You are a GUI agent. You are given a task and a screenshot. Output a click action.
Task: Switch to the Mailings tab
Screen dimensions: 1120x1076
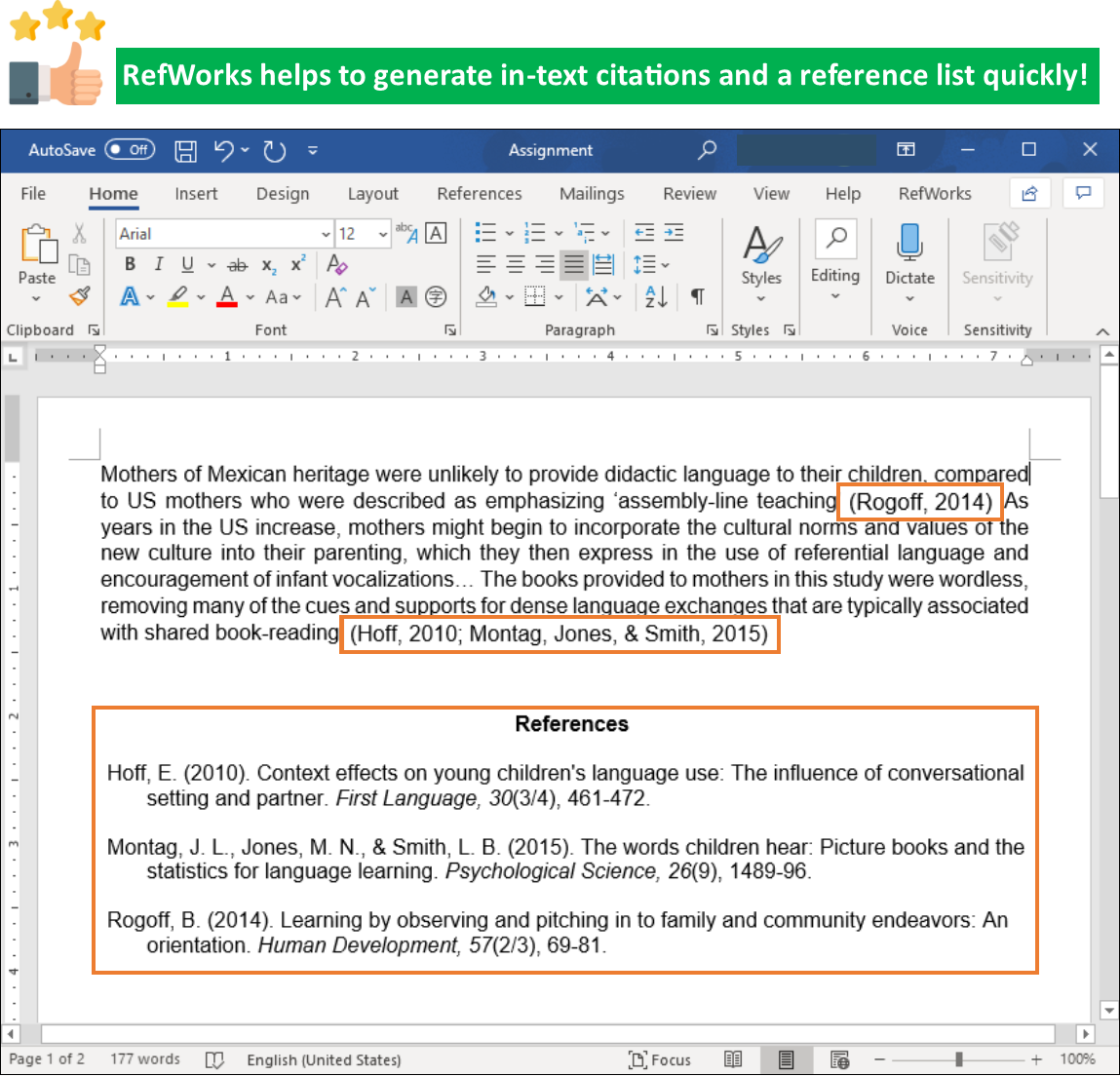point(592,194)
